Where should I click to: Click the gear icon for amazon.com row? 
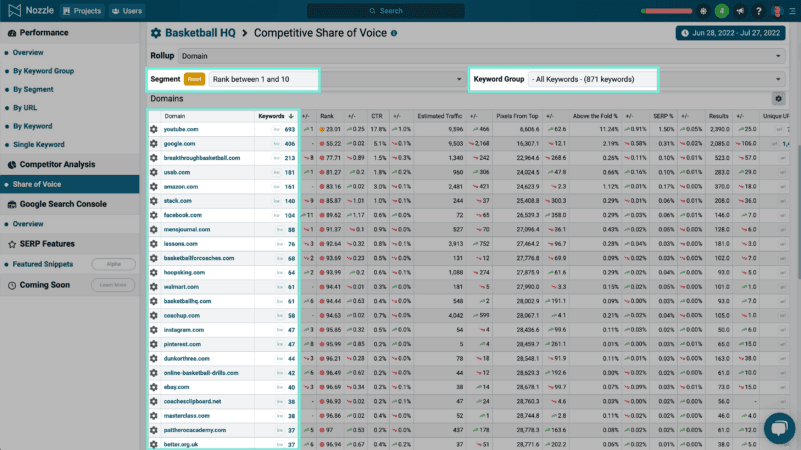point(154,187)
